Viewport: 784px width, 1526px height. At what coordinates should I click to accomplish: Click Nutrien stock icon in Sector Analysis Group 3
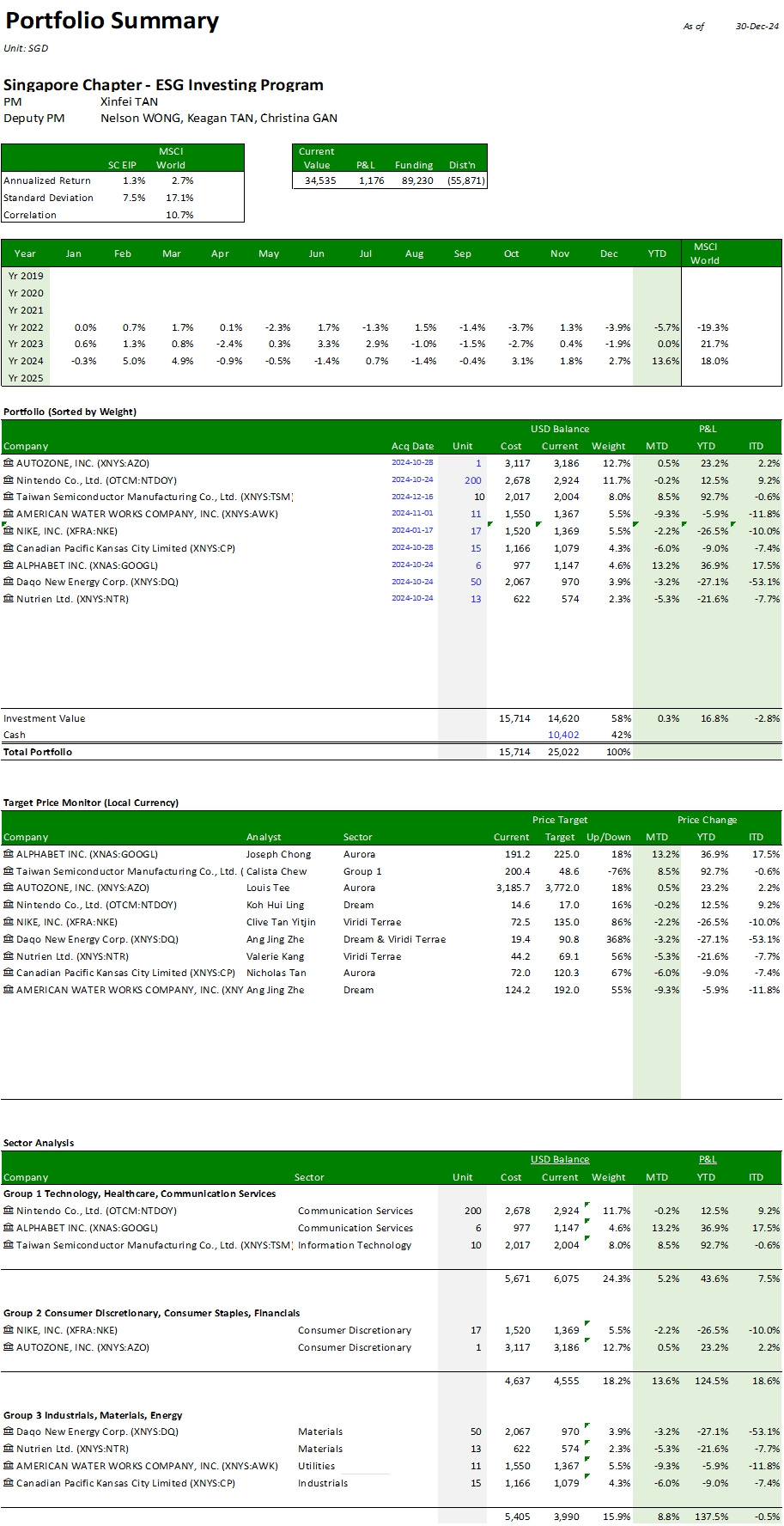click(9, 1449)
